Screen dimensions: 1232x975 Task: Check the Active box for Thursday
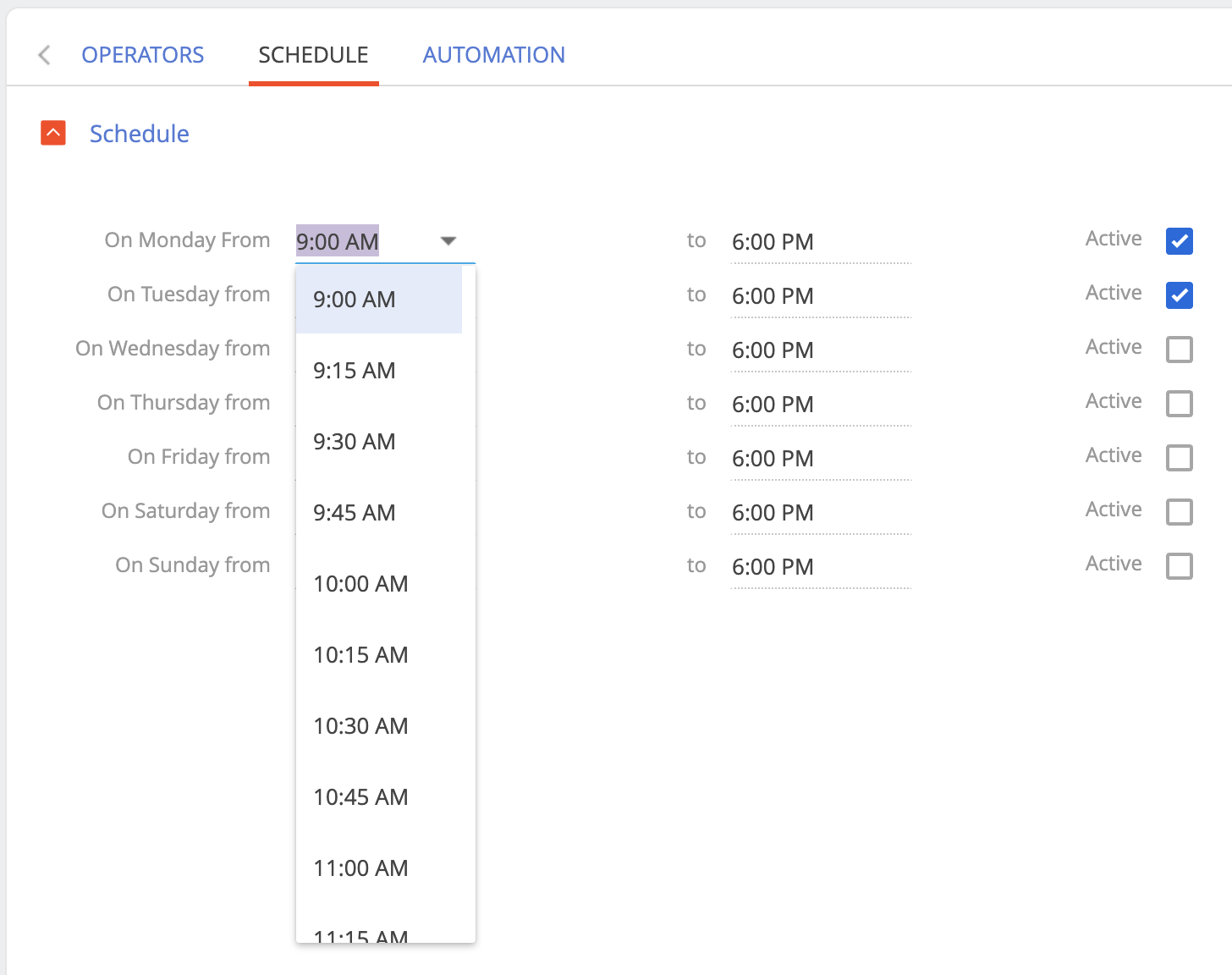coord(1179,404)
